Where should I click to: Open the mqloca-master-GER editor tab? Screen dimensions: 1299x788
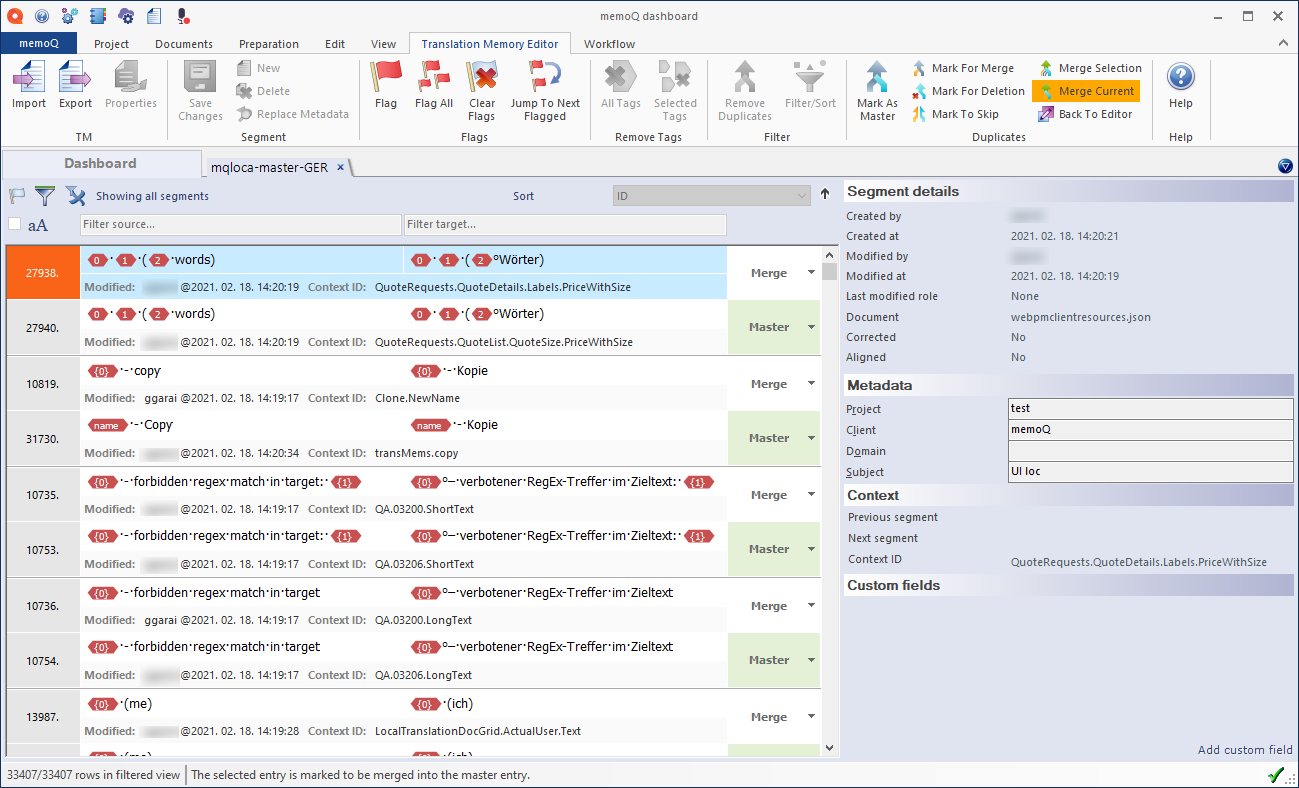(x=272, y=169)
